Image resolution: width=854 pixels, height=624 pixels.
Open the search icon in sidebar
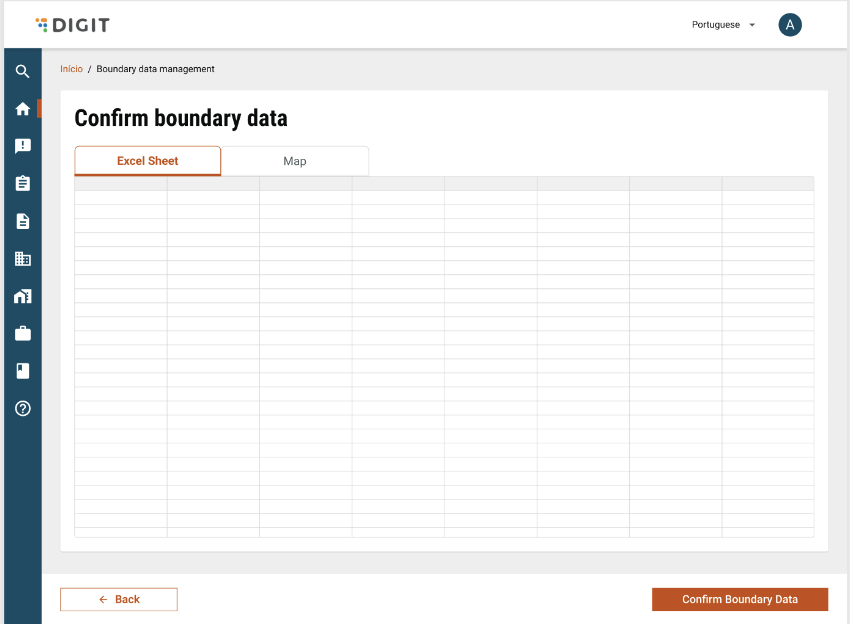[22, 71]
